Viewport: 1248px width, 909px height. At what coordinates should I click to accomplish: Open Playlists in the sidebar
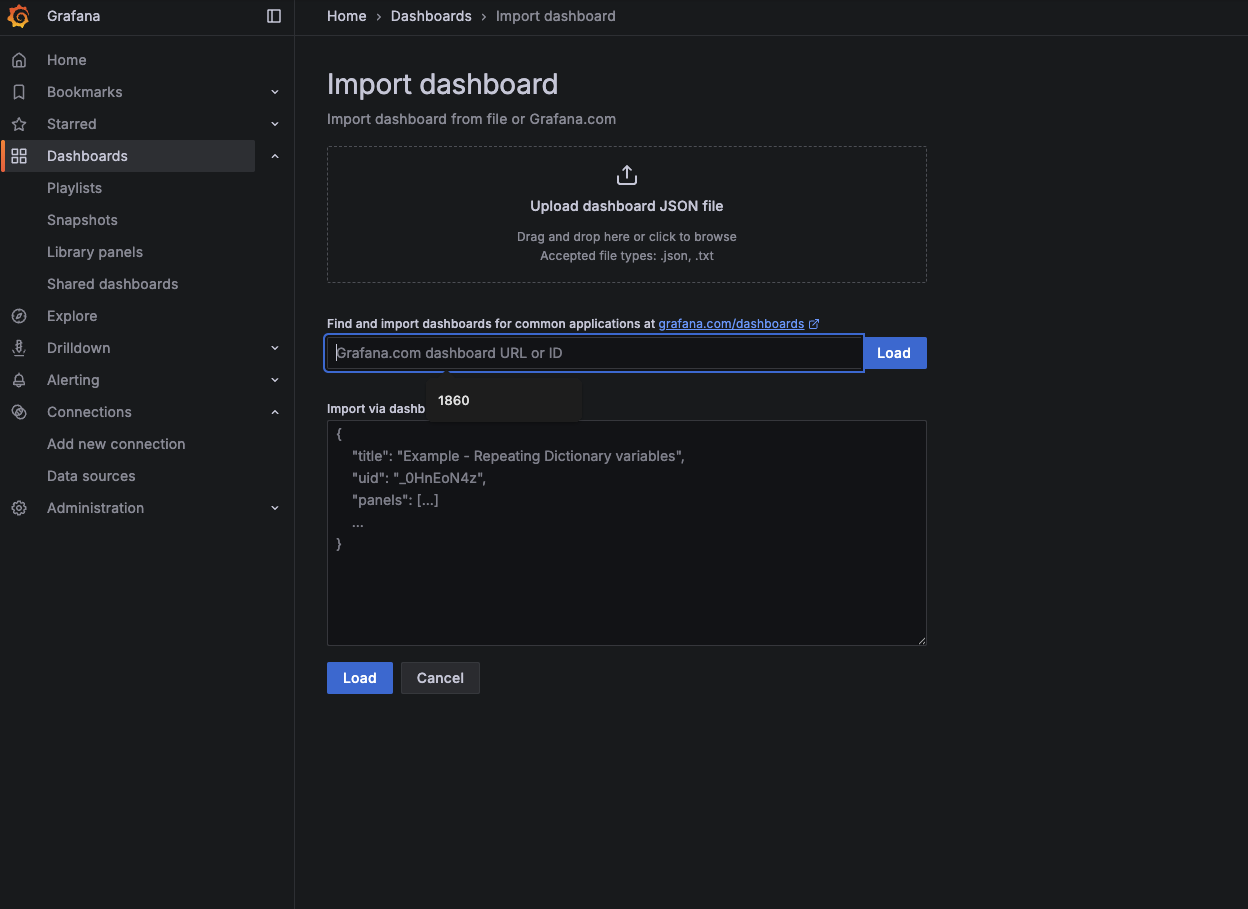74,188
